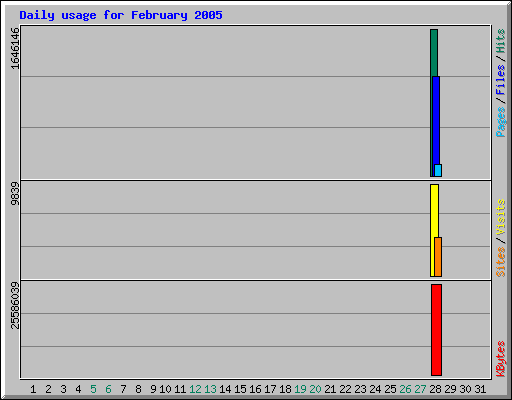
Task: Click green weekend day 27 label
Action: point(420,389)
